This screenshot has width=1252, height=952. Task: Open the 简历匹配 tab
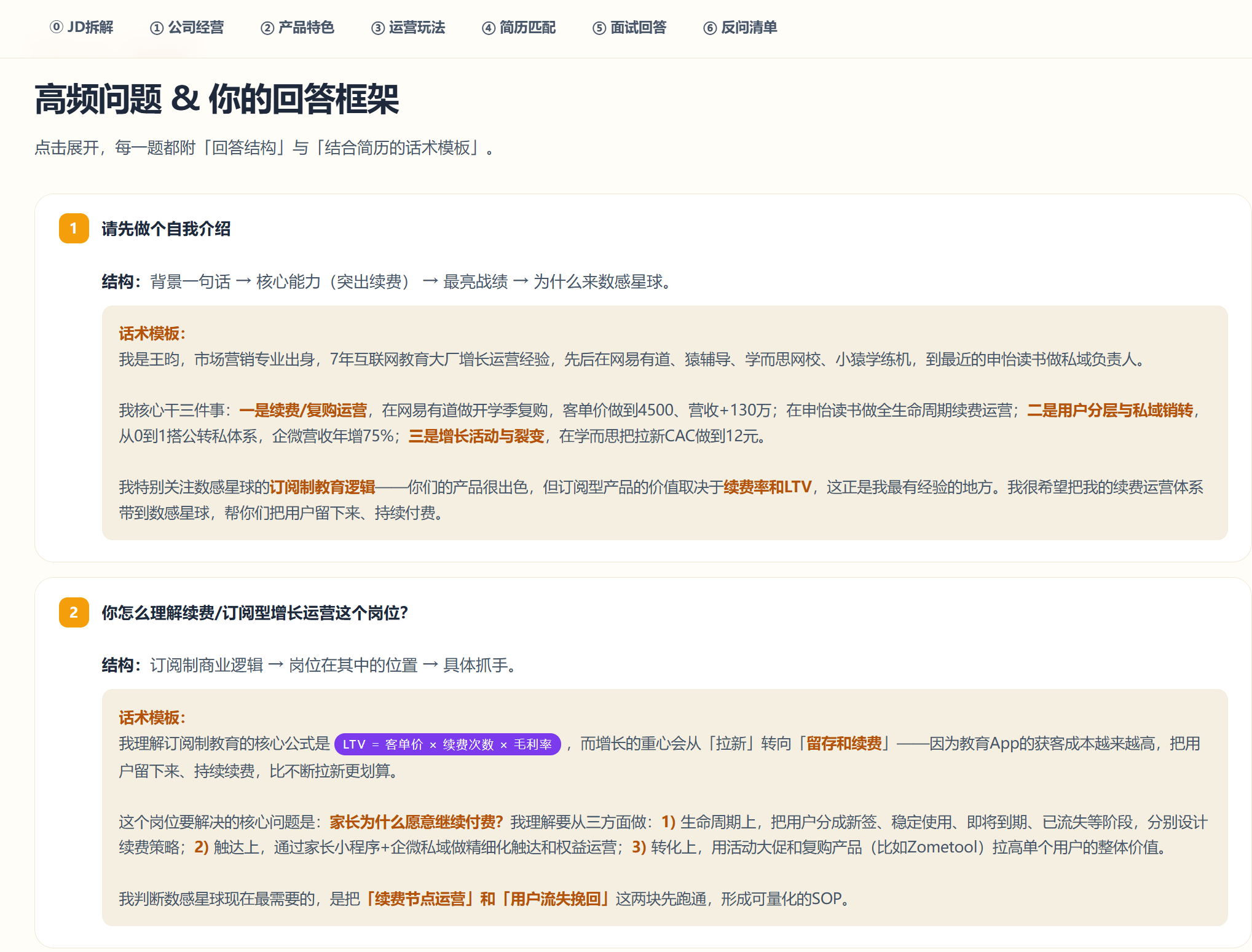(x=519, y=28)
